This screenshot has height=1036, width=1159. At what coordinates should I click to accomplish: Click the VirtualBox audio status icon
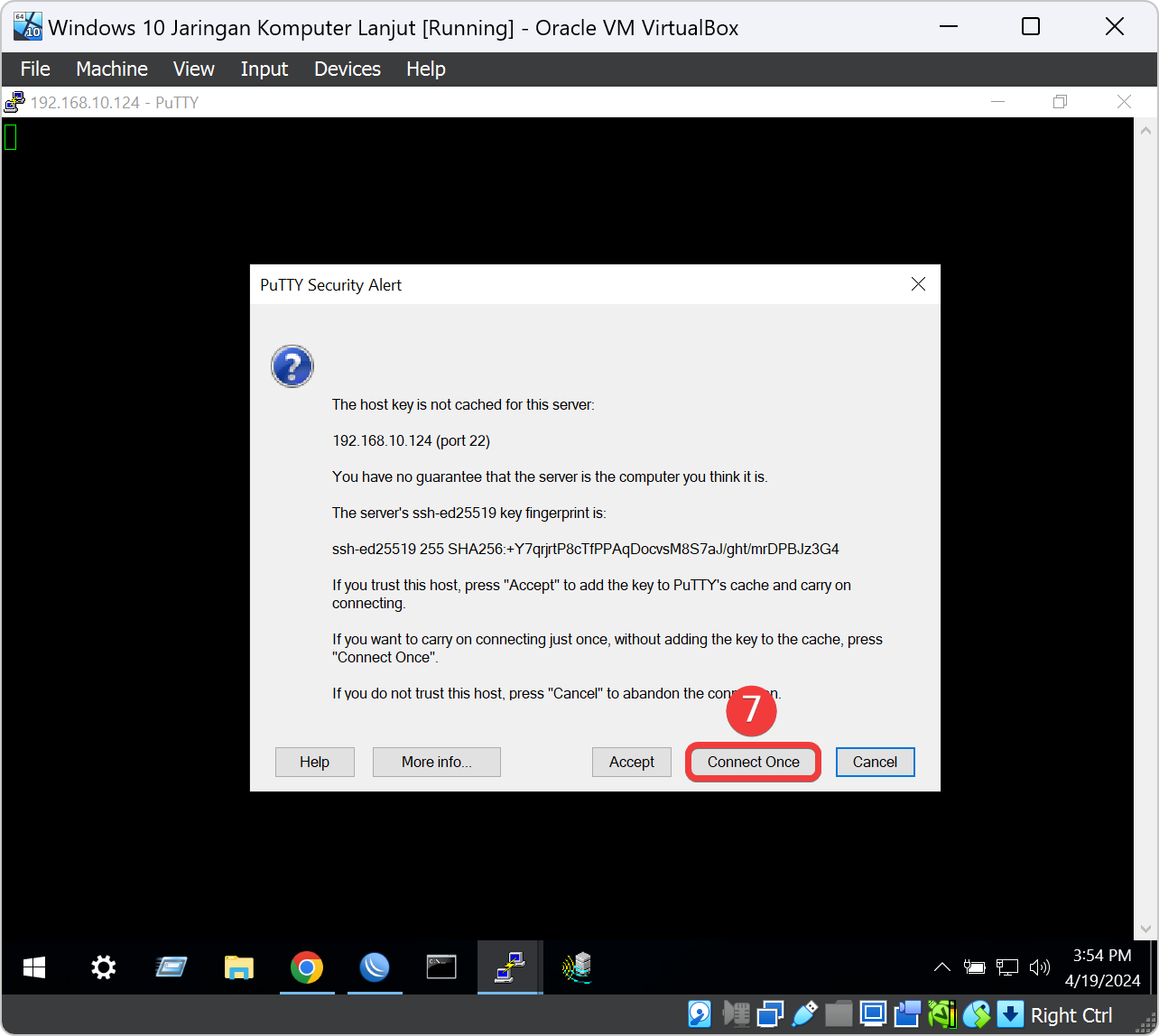[x=737, y=1014]
